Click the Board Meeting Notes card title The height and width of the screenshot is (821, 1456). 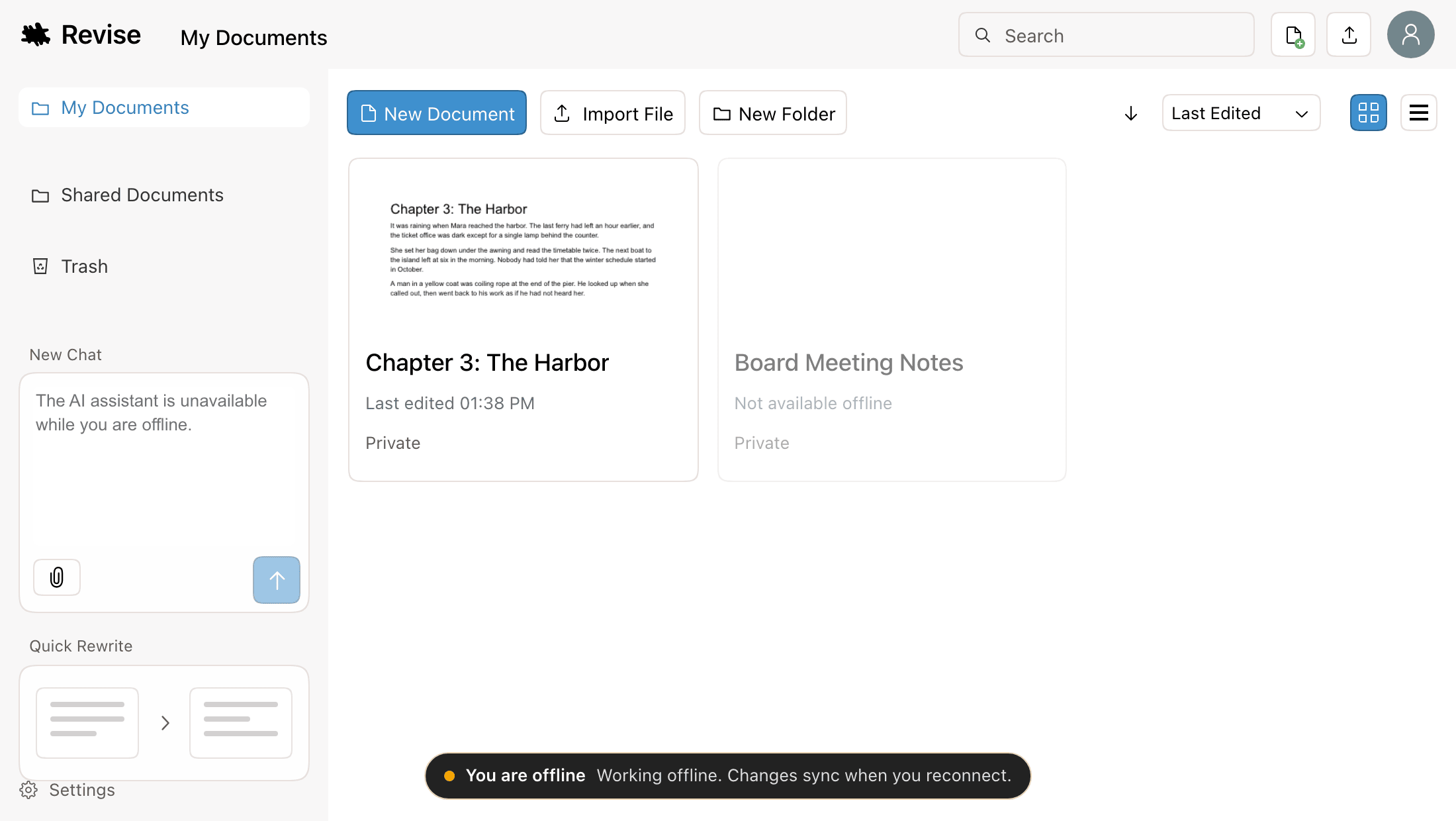[x=849, y=363]
